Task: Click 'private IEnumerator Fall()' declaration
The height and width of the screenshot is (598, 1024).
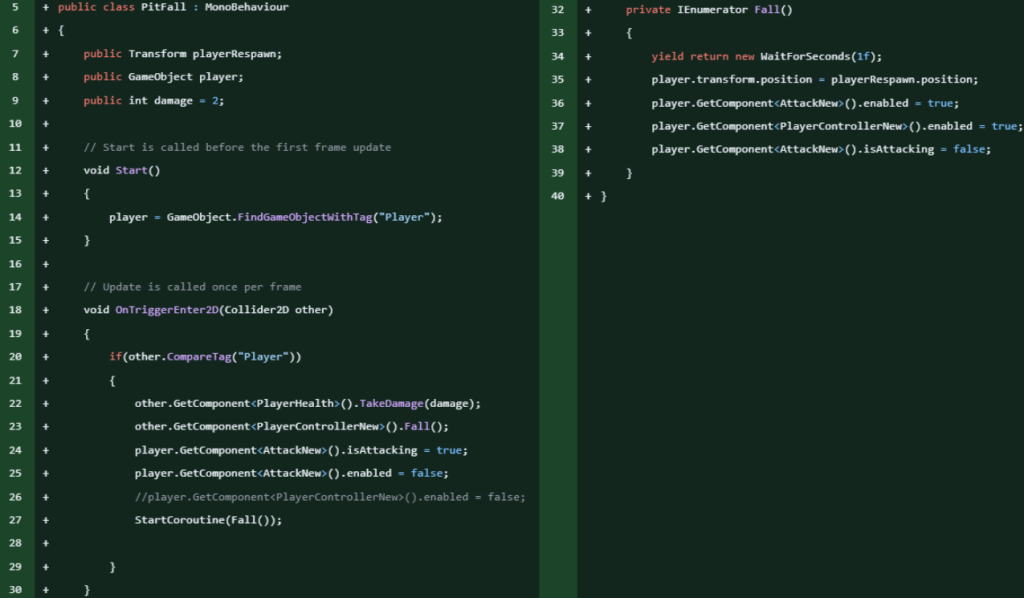Action: (709, 10)
